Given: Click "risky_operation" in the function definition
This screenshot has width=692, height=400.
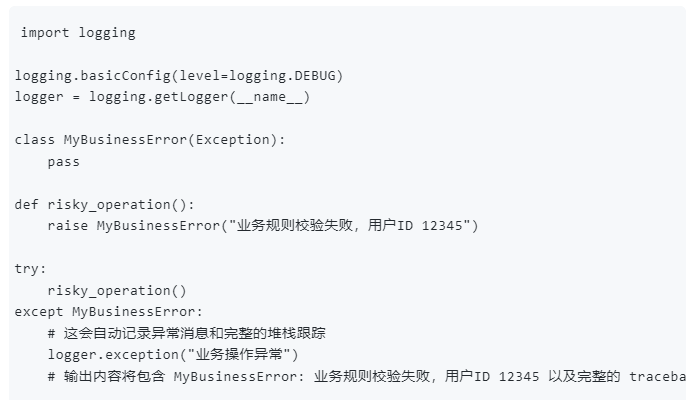Looking at the screenshot, I should point(108,204).
